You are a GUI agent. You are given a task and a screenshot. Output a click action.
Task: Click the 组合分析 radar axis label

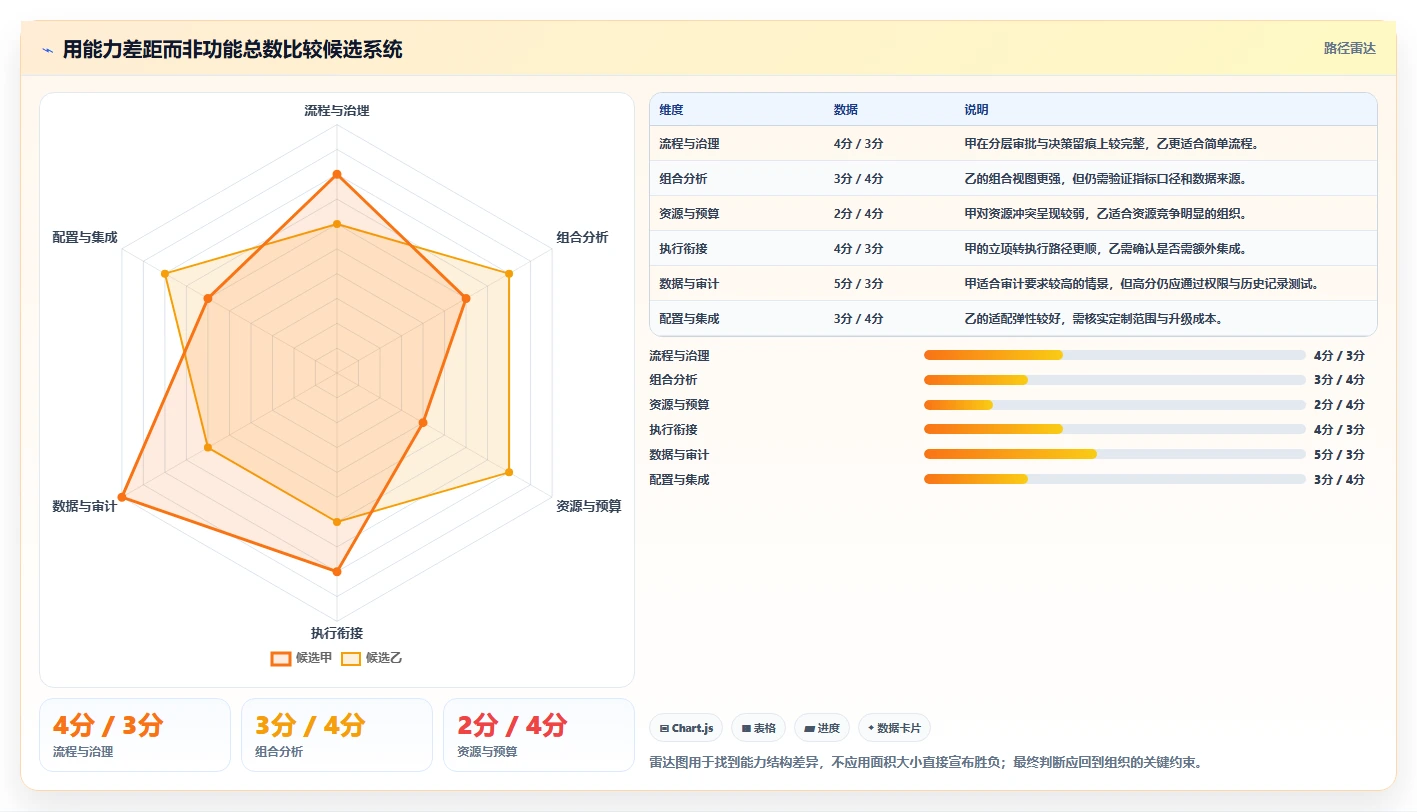pyautogui.click(x=582, y=237)
